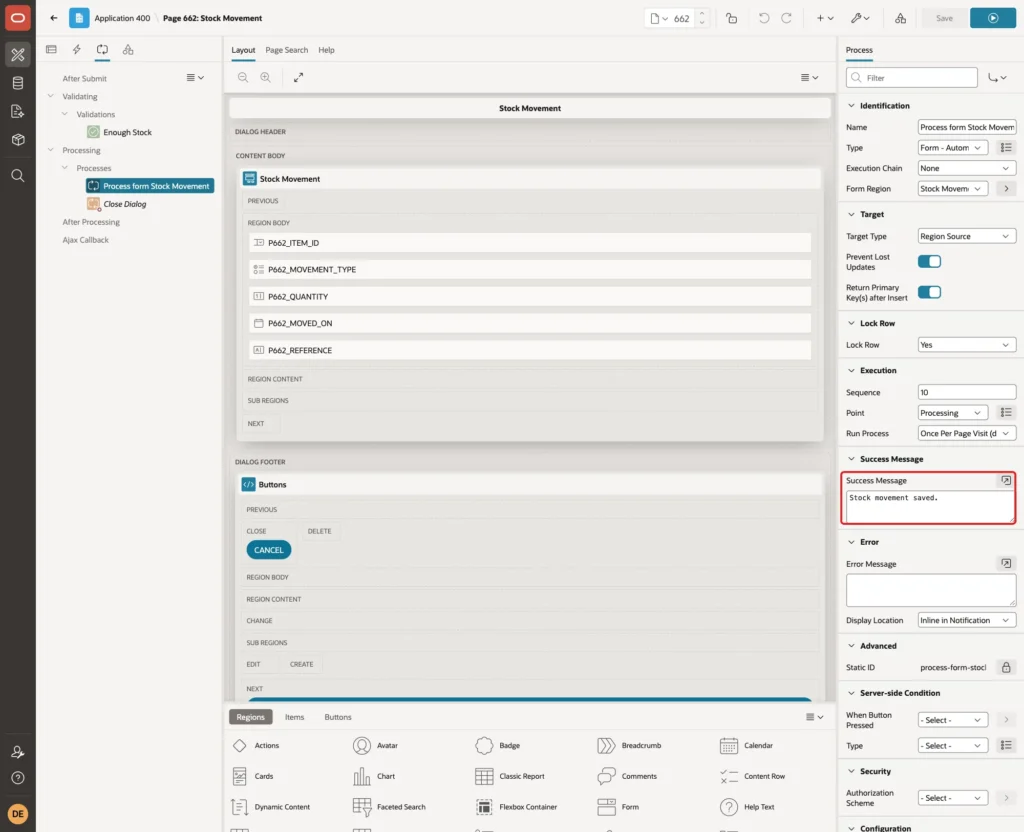Open Shared Components toolbar icon
The image size is (1024, 832).
pyautogui.click(x=900, y=18)
